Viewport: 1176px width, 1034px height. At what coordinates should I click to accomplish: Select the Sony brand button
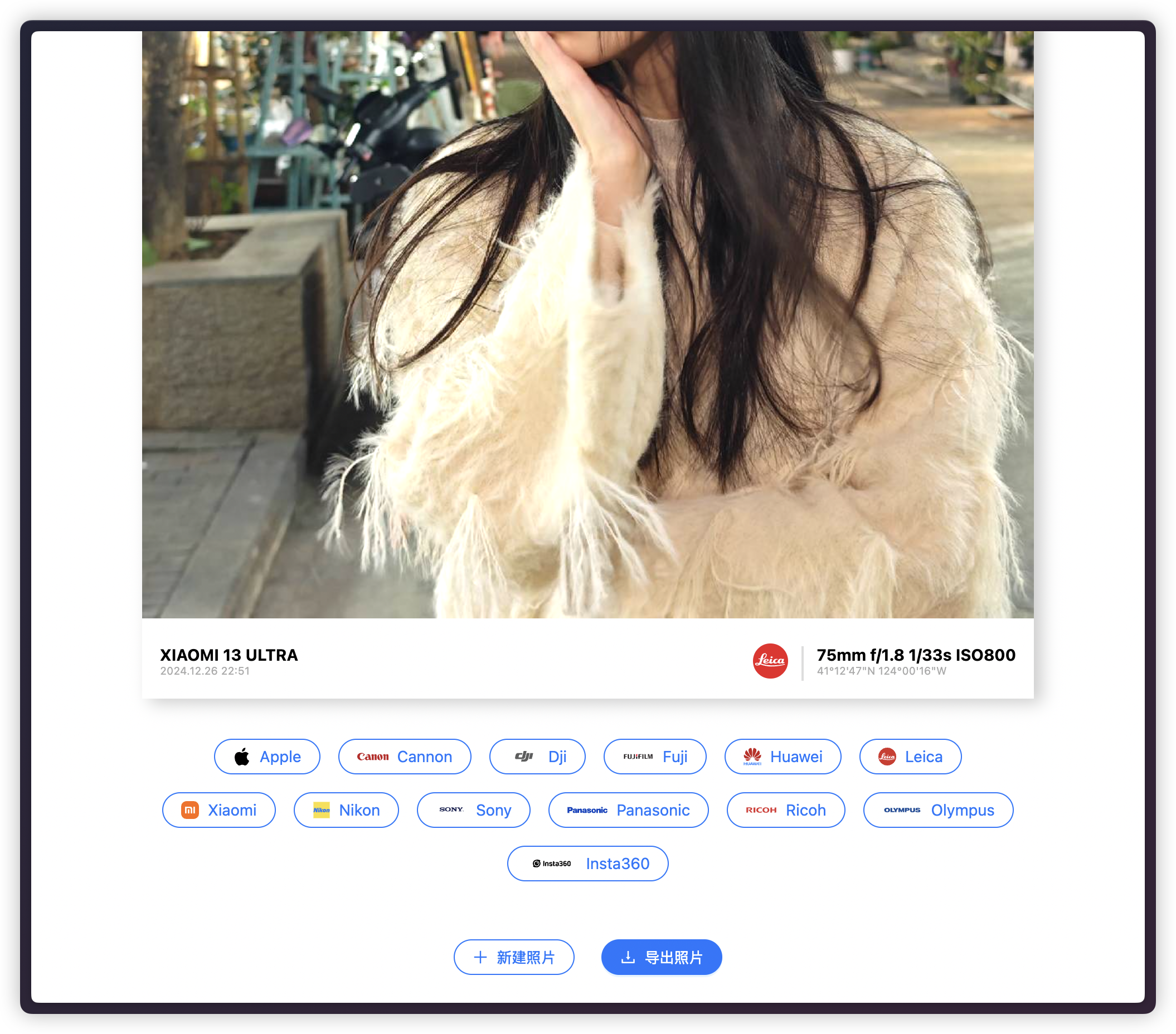tap(473, 809)
